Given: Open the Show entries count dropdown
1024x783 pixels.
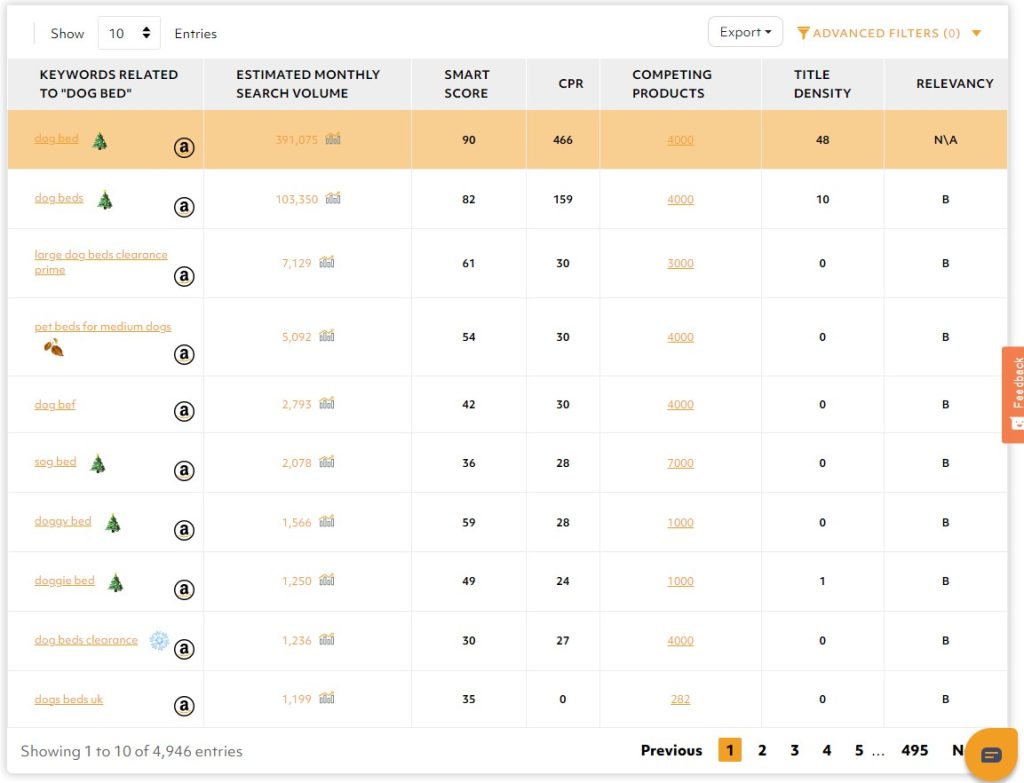Looking at the screenshot, I should tap(129, 33).
